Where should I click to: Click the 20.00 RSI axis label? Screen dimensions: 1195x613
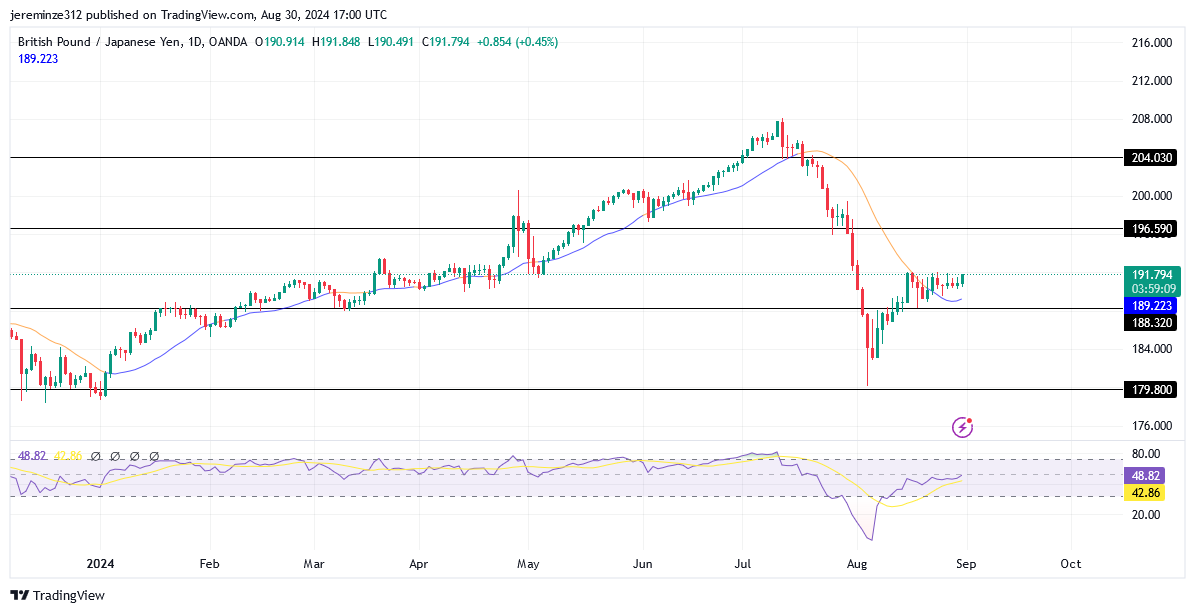coord(1145,515)
